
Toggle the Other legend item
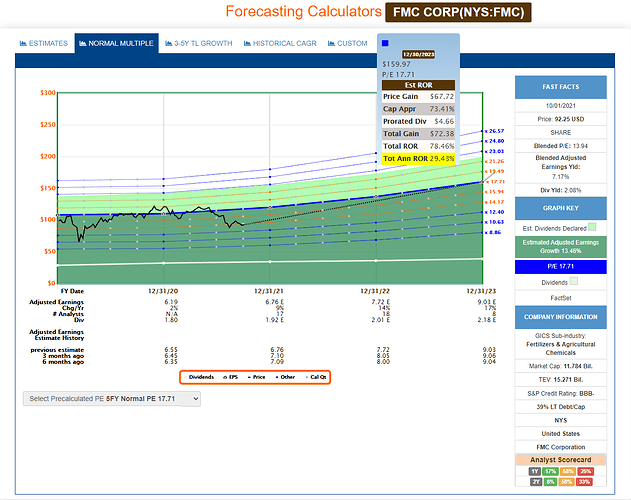point(285,377)
